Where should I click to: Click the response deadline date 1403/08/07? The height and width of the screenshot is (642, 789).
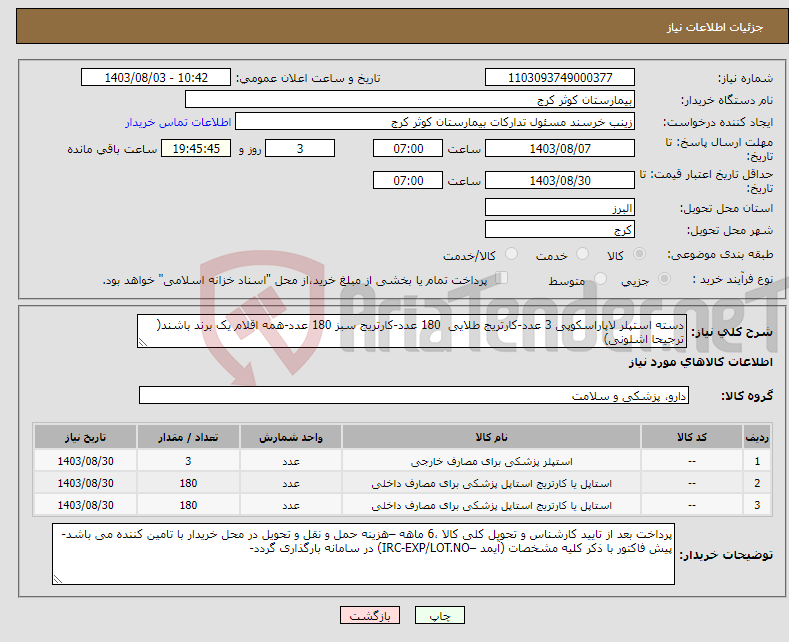click(x=560, y=148)
